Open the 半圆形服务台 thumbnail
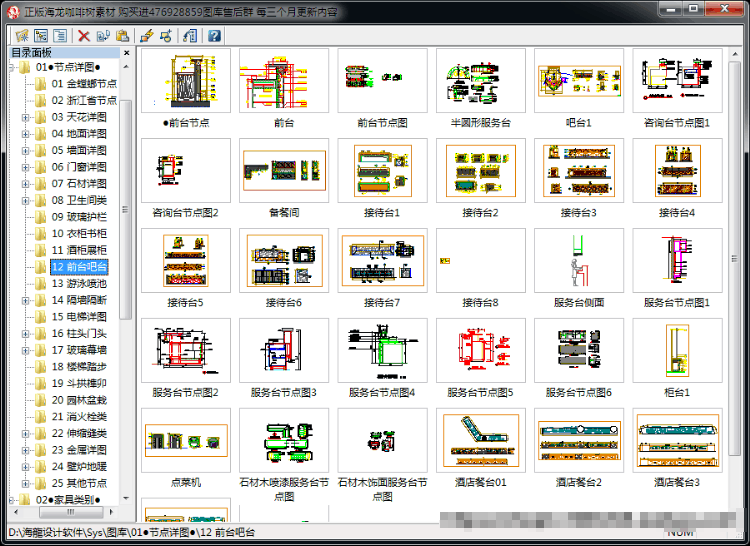The height and width of the screenshot is (546, 750). (481, 81)
